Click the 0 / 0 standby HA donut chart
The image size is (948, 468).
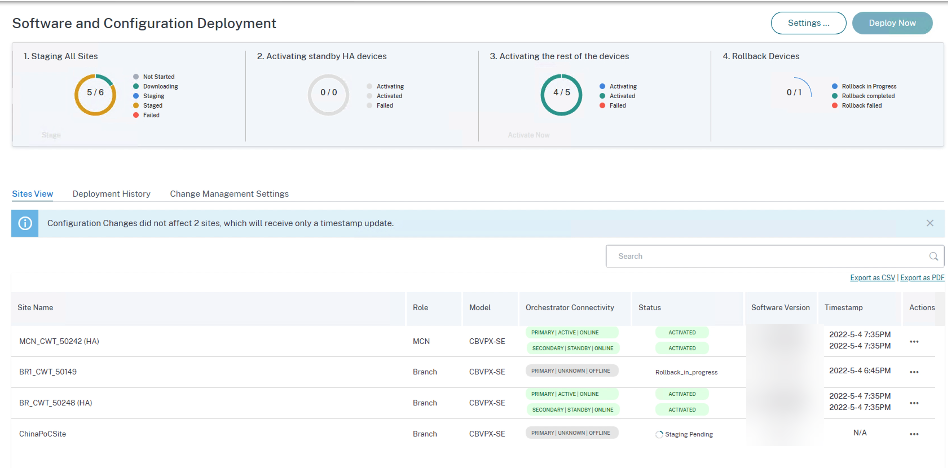coord(328,94)
